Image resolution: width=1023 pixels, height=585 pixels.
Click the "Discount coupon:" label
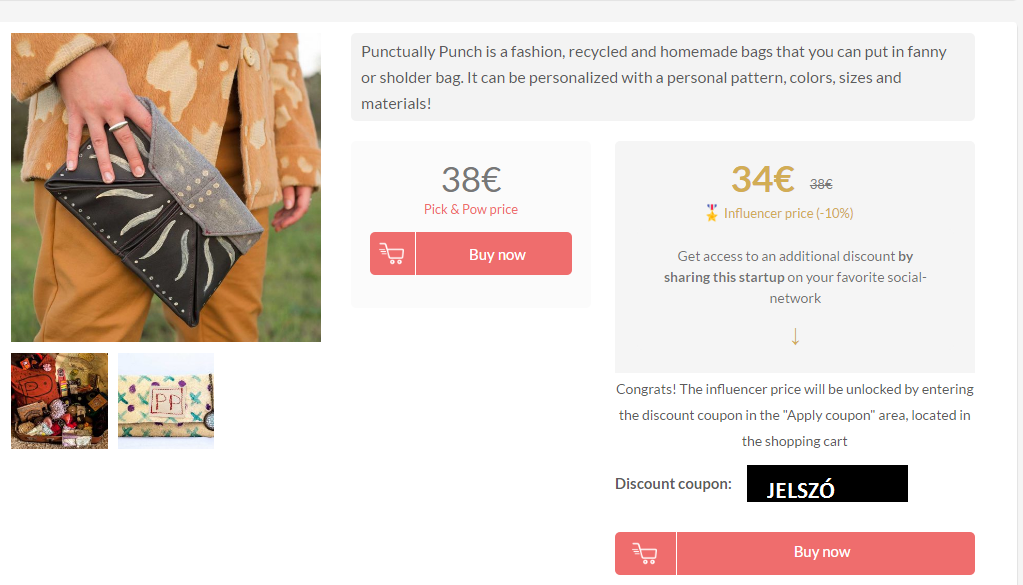(673, 484)
